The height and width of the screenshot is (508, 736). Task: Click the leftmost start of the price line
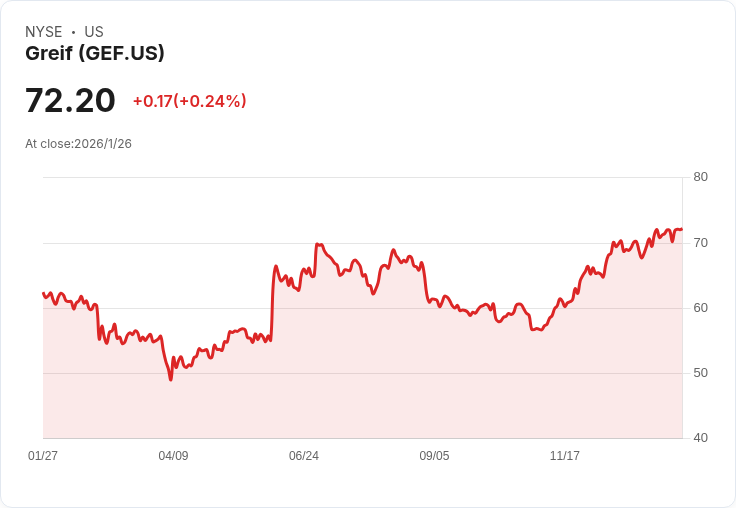[43, 293]
